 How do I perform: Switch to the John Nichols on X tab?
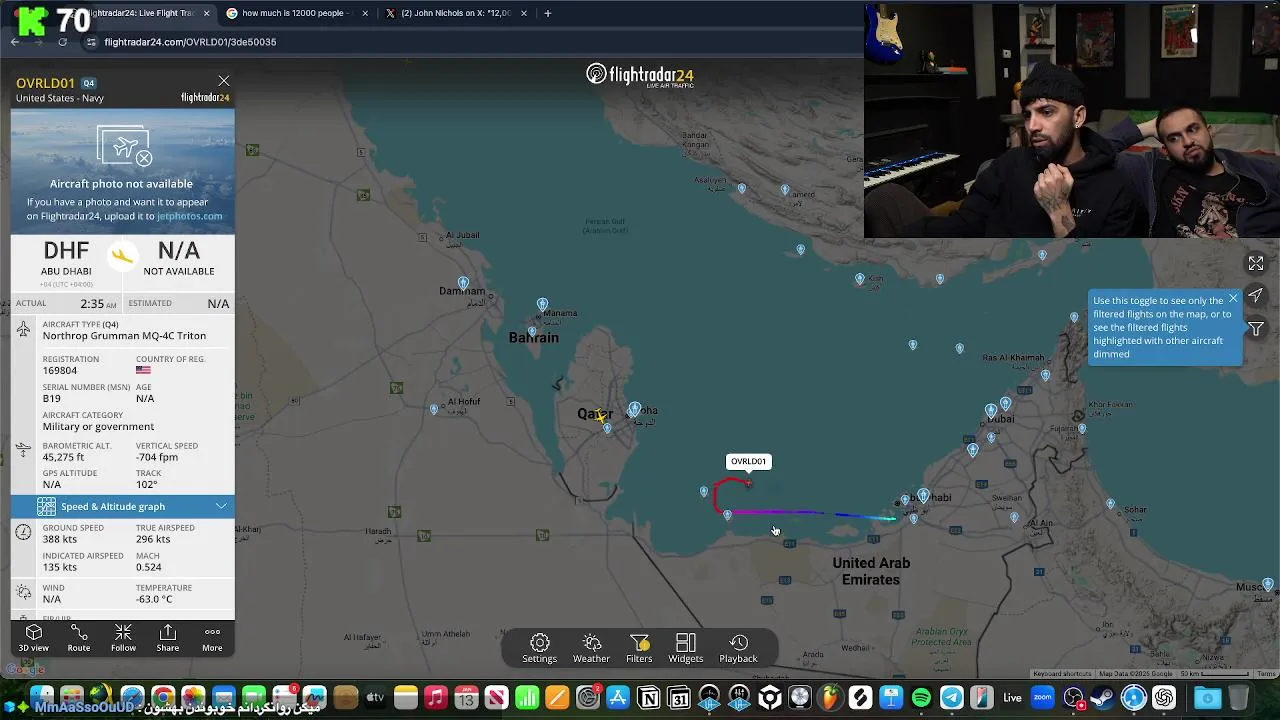(x=456, y=13)
